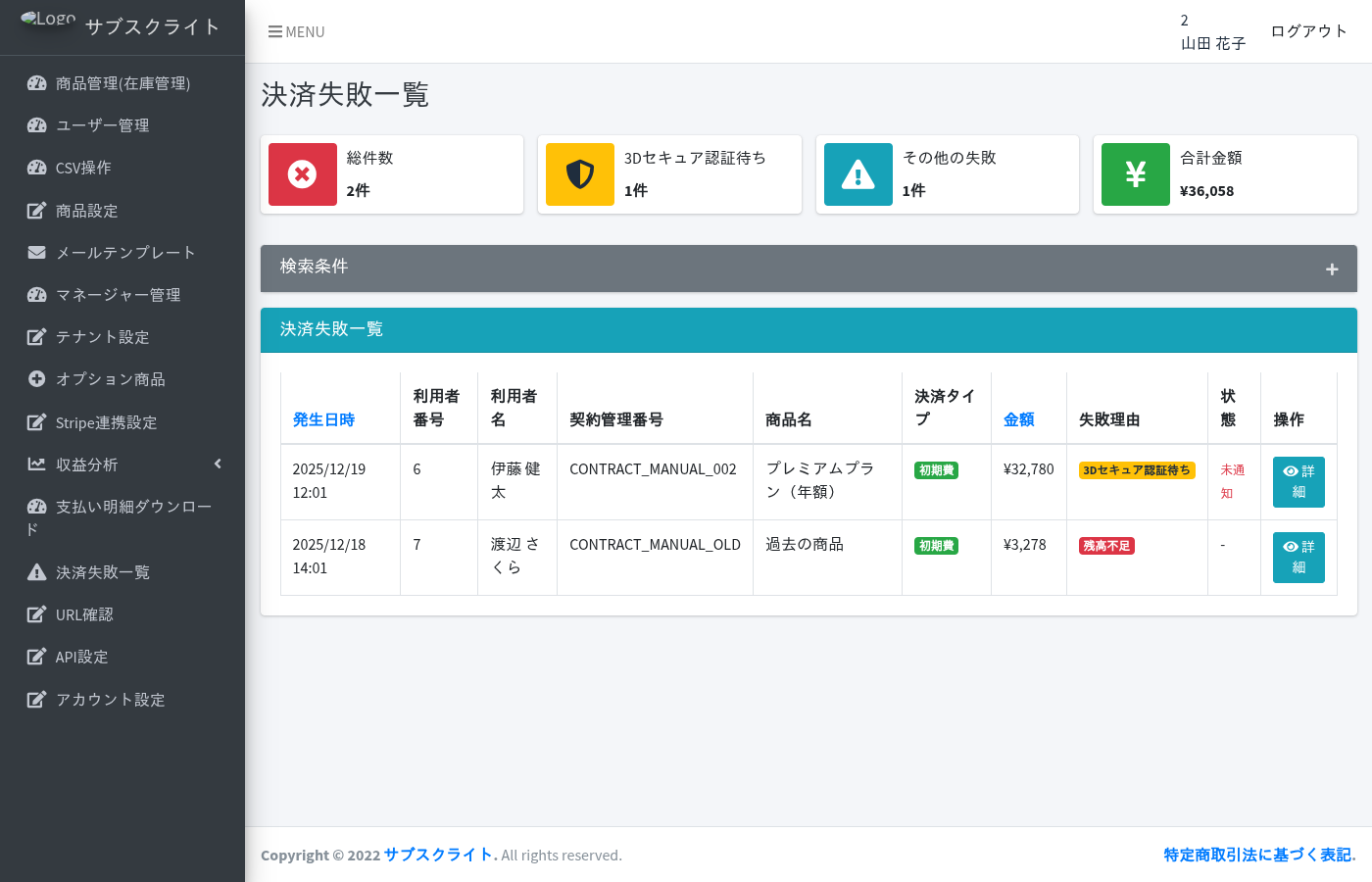
Task: Toggle the hamburger MENU icon
Action: point(275,30)
